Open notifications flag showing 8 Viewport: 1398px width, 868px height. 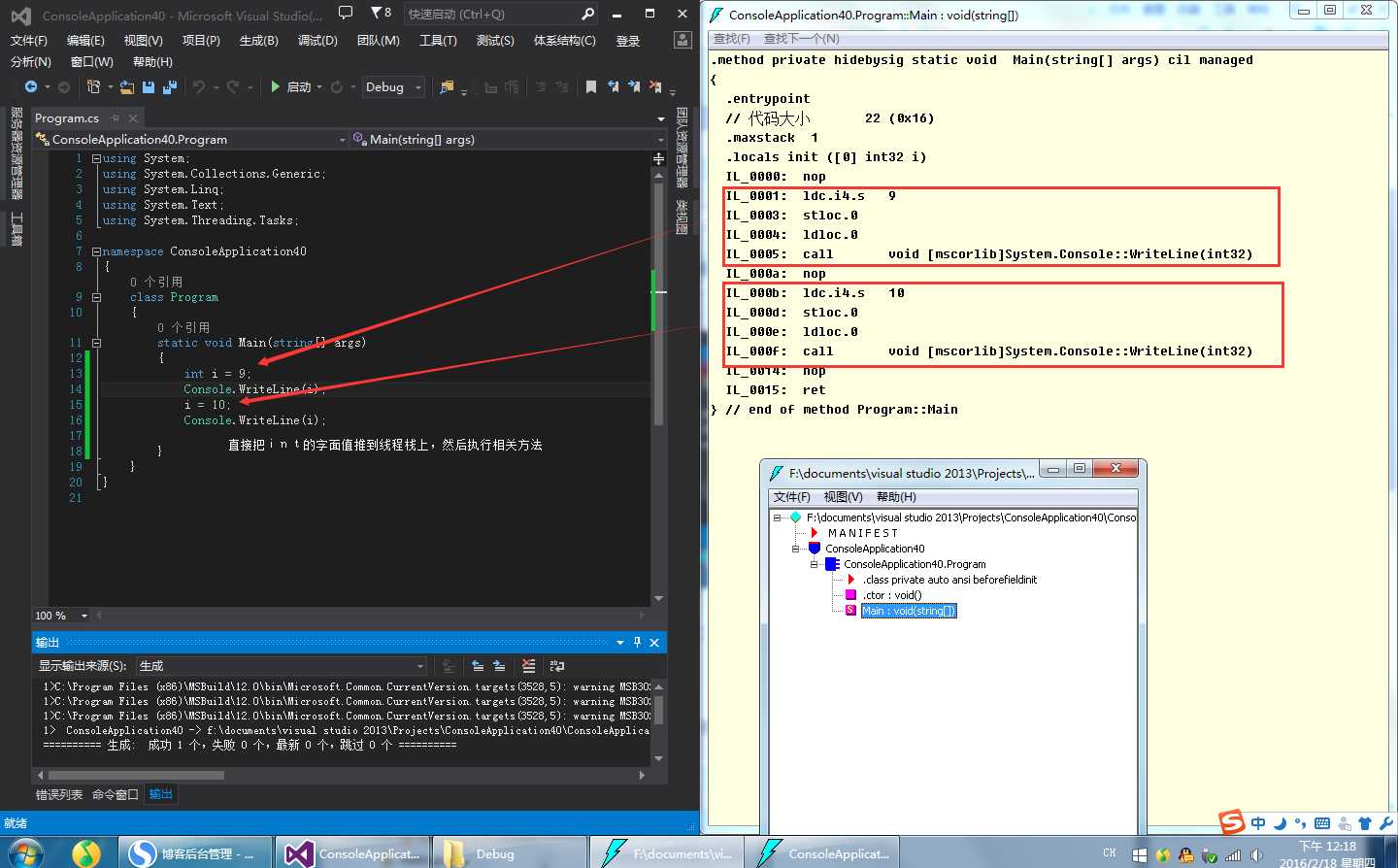click(x=382, y=14)
